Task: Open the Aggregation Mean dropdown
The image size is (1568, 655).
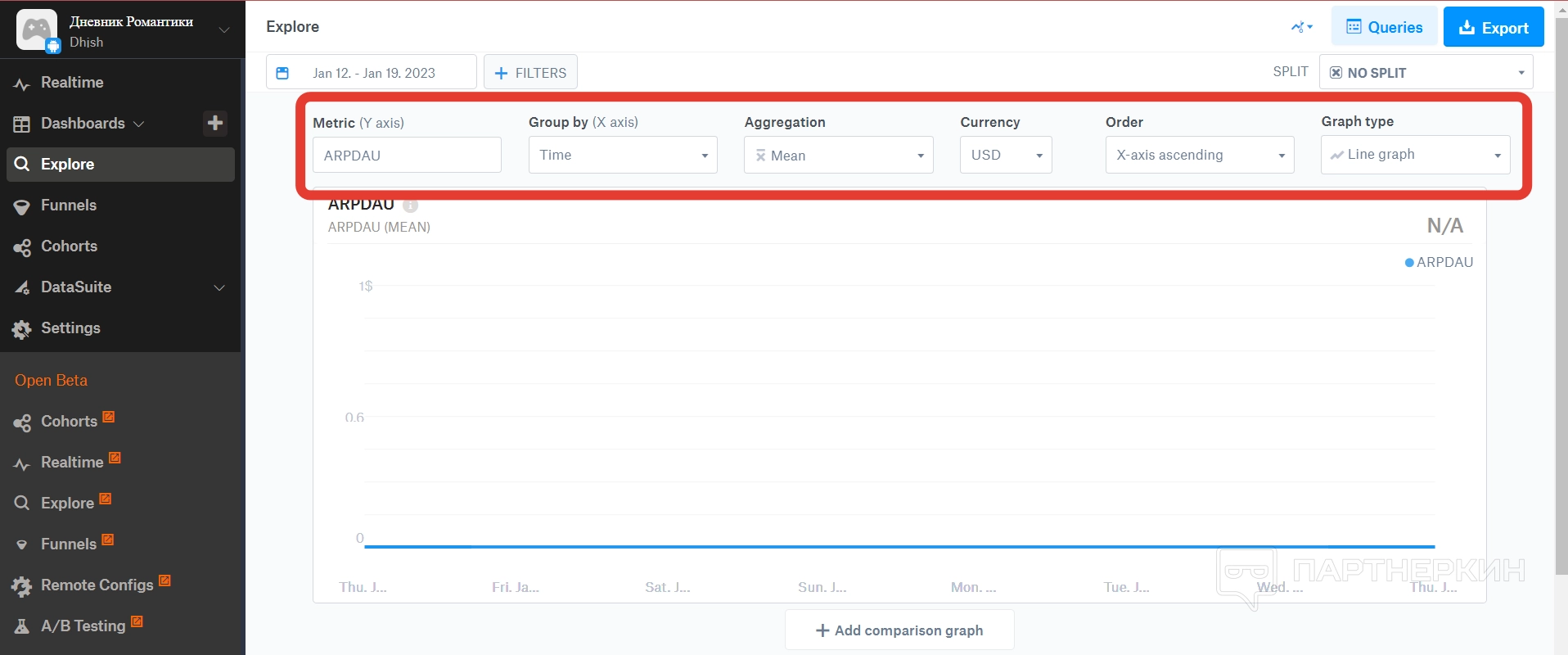Action: click(838, 155)
